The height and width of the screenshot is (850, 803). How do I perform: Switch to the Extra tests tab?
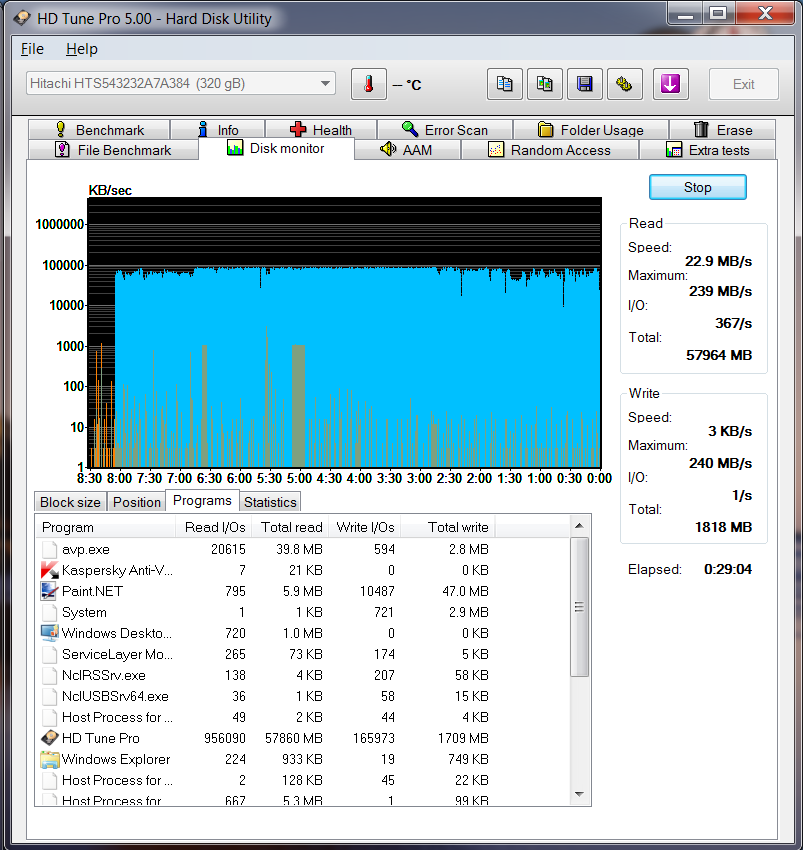coord(708,150)
